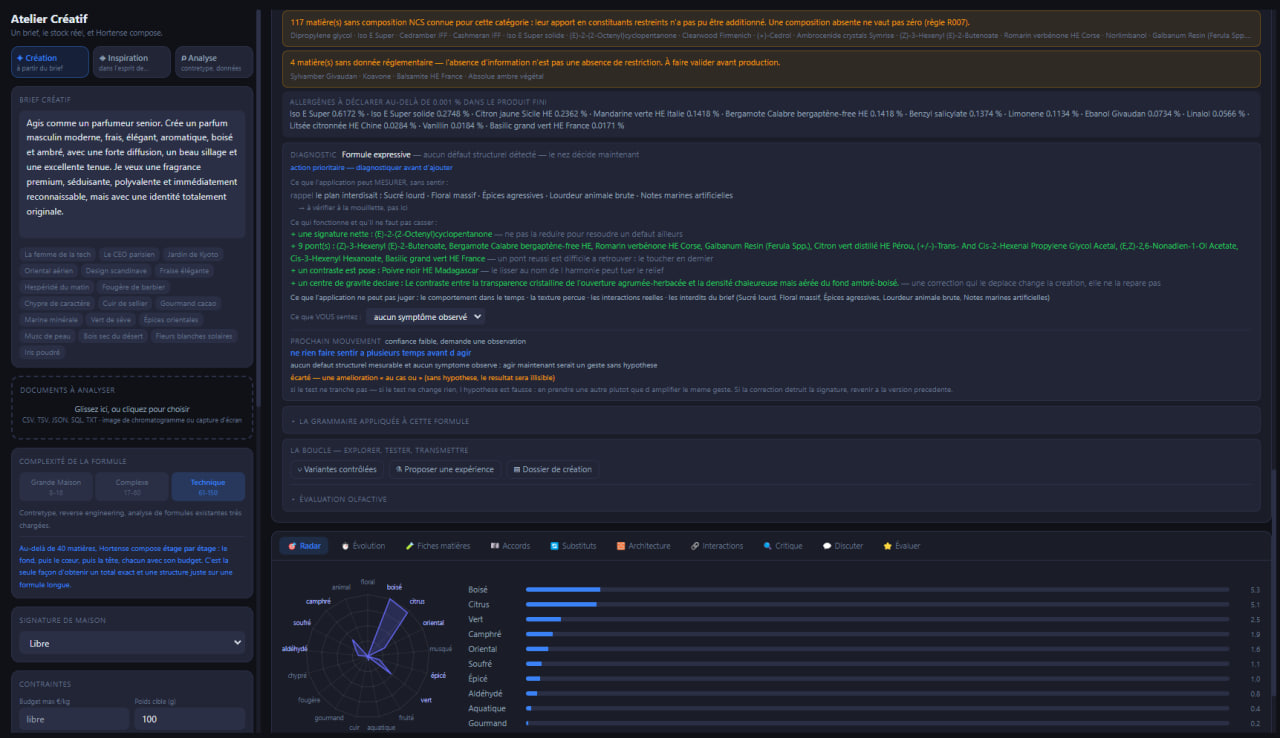Click the orange icon beside Architecture
1280x738 pixels.
click(x=621, y=546)
